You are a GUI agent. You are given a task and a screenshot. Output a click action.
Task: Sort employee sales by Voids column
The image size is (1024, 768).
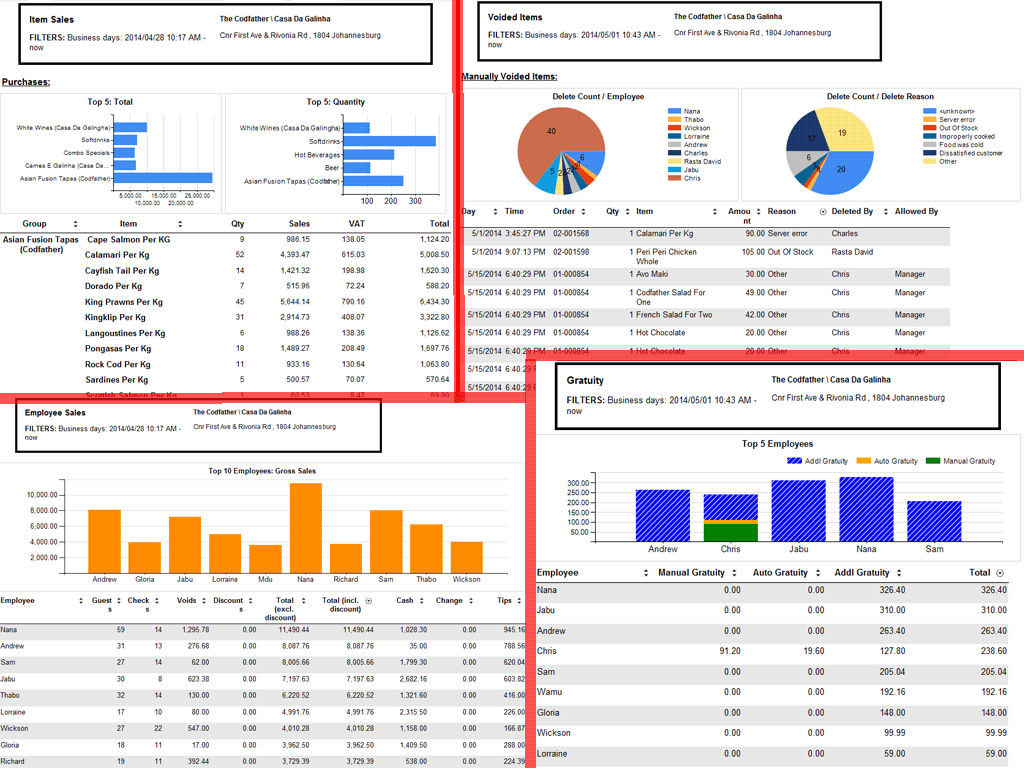(x=203, y=601)
